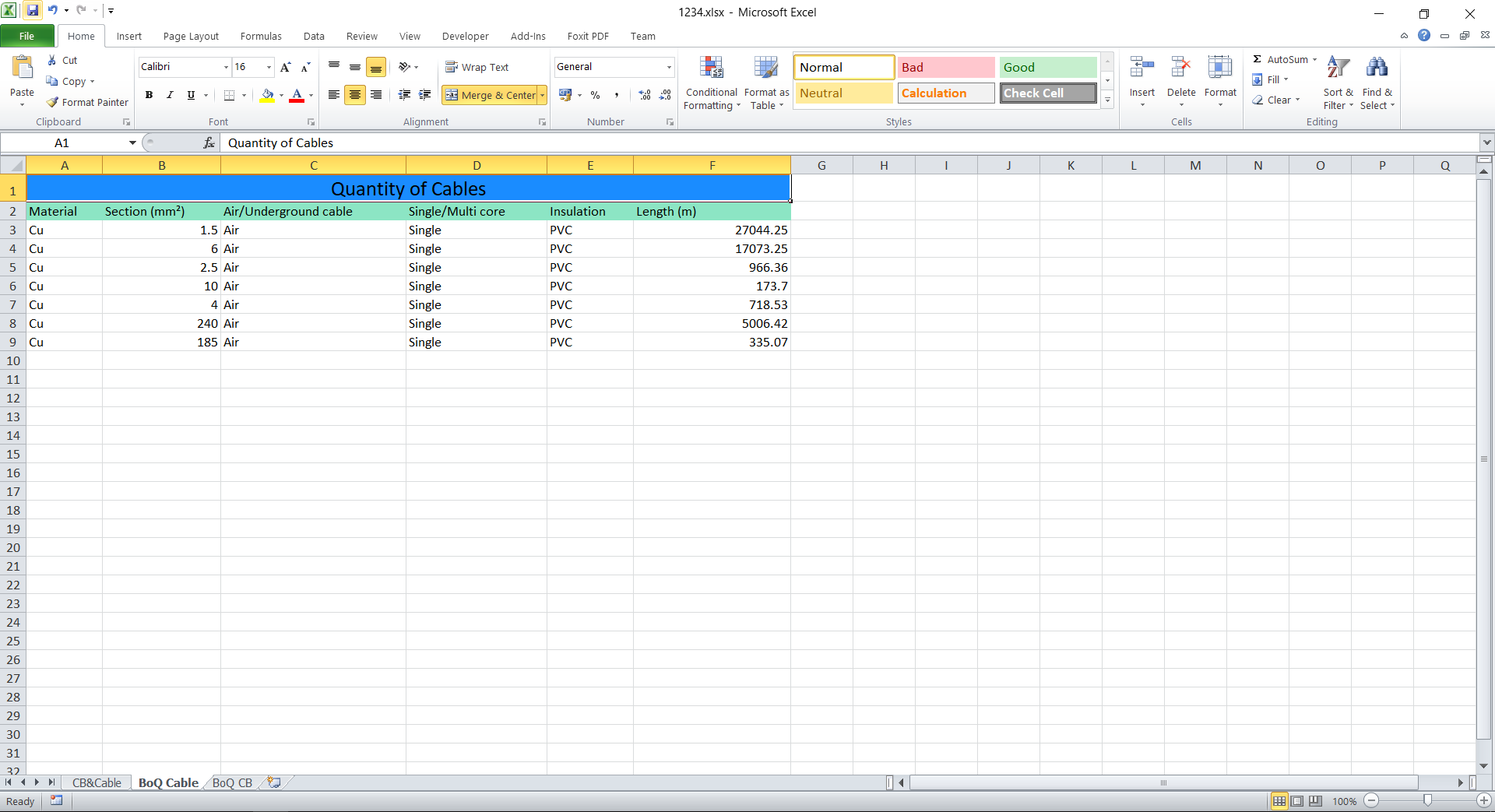
Task: Click the Save icon in Quick Access
Action: coord(33,10)
